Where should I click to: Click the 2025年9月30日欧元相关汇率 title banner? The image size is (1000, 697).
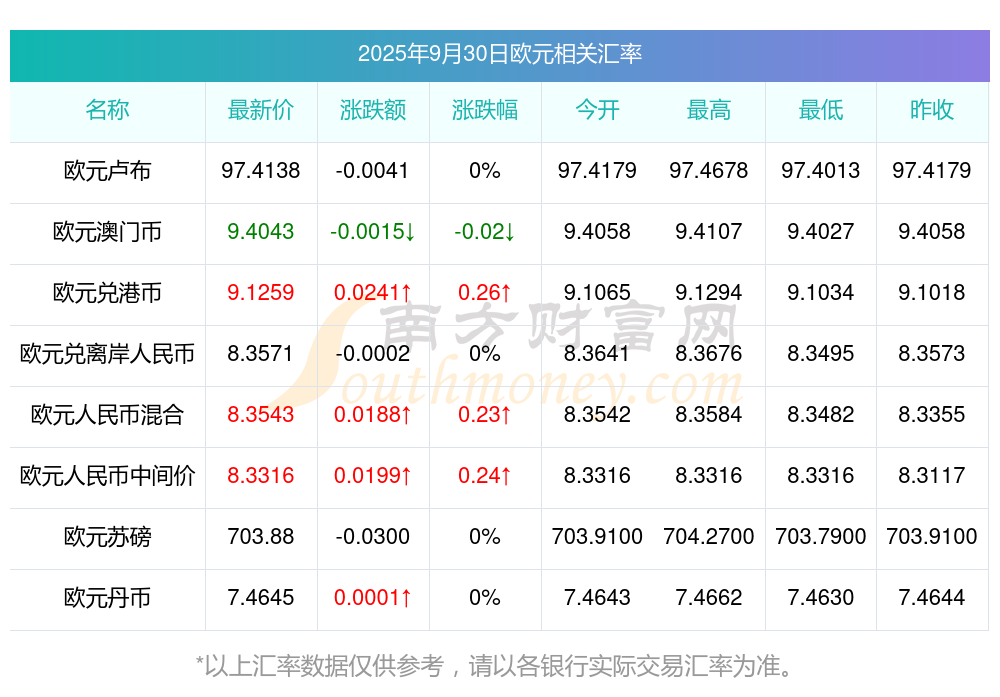pyautogui.click(x=499, y=54)
